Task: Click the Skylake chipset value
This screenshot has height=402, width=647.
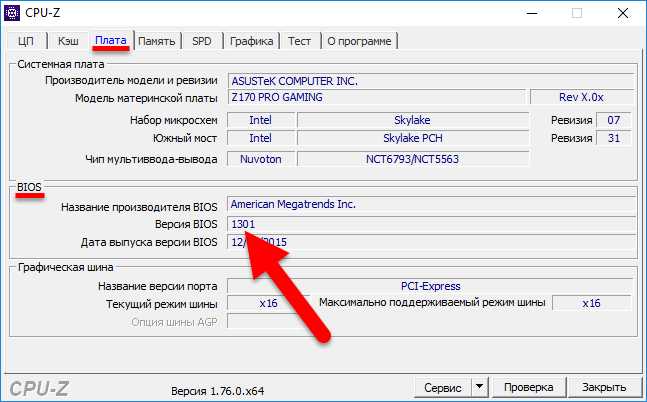Action: point(413,120)
